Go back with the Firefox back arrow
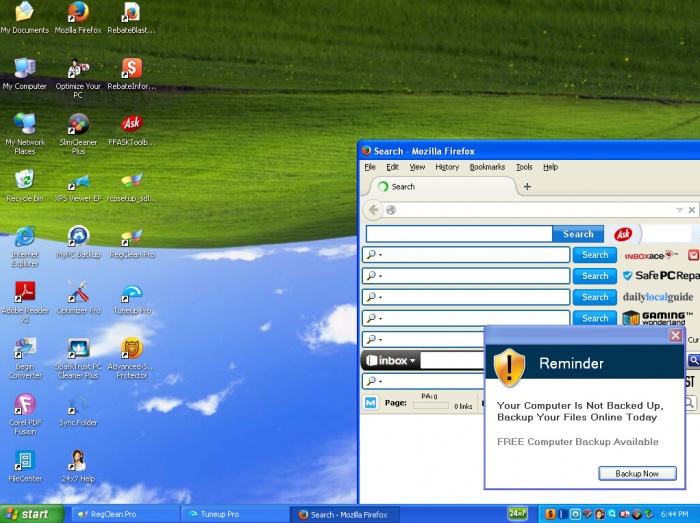 (373, 210)
